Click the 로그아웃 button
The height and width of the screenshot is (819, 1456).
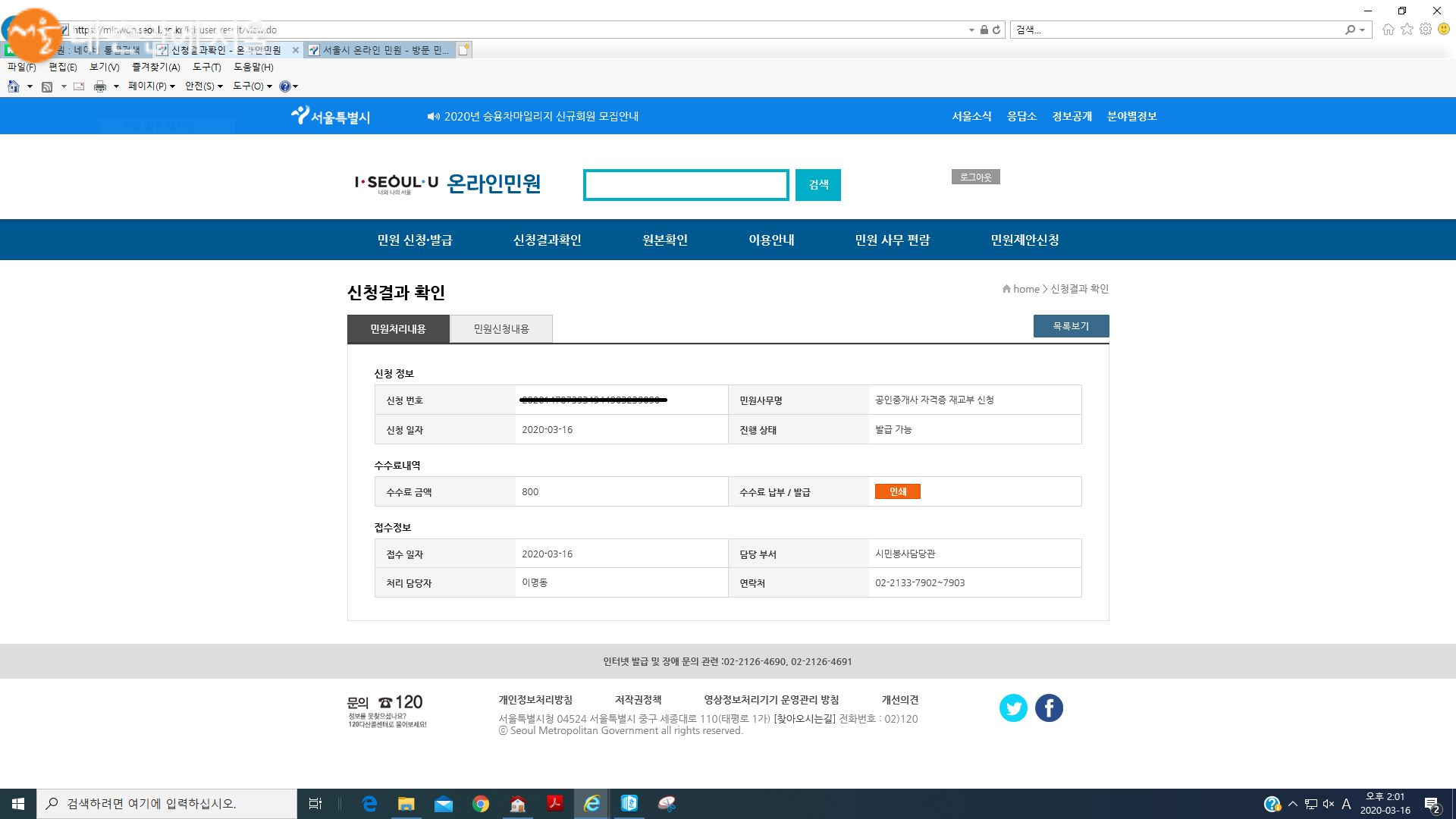click(x=975, y=177)
